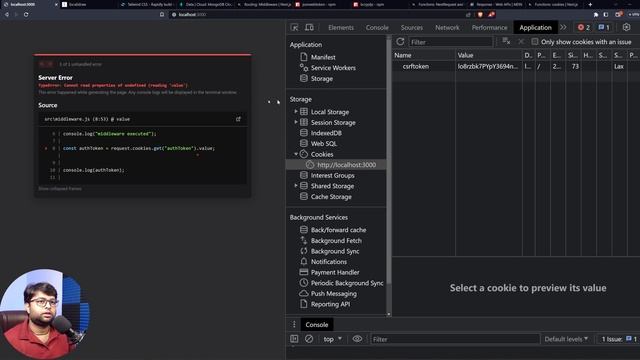
Task: Collapse the Cookies tree node
Action: coord(296,154)
